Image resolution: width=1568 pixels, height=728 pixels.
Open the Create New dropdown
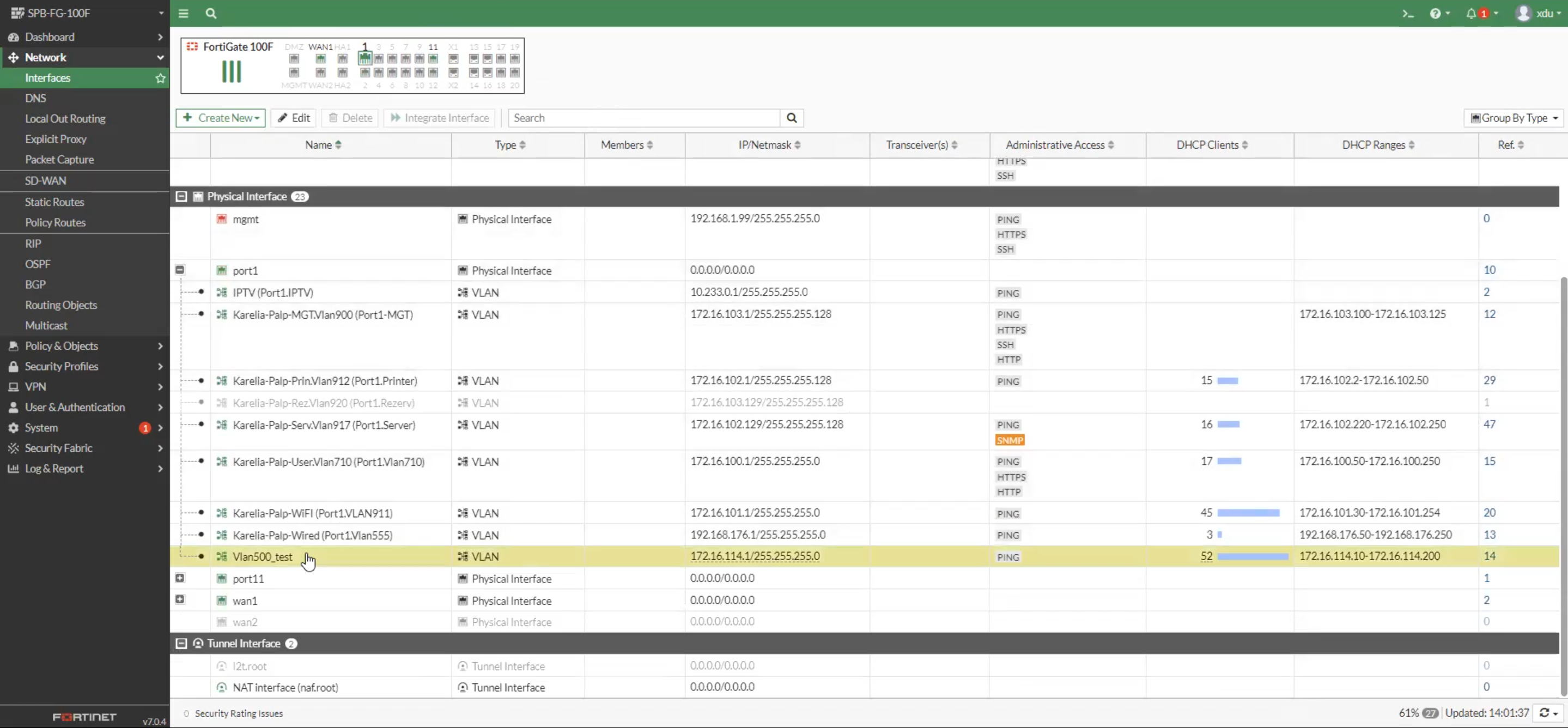pyautogui.click(x=220, y=118)
